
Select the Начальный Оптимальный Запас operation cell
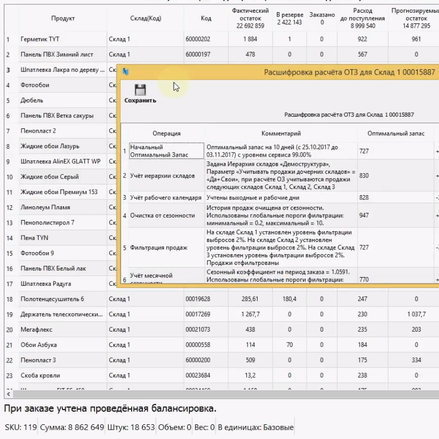click(166, 151)
